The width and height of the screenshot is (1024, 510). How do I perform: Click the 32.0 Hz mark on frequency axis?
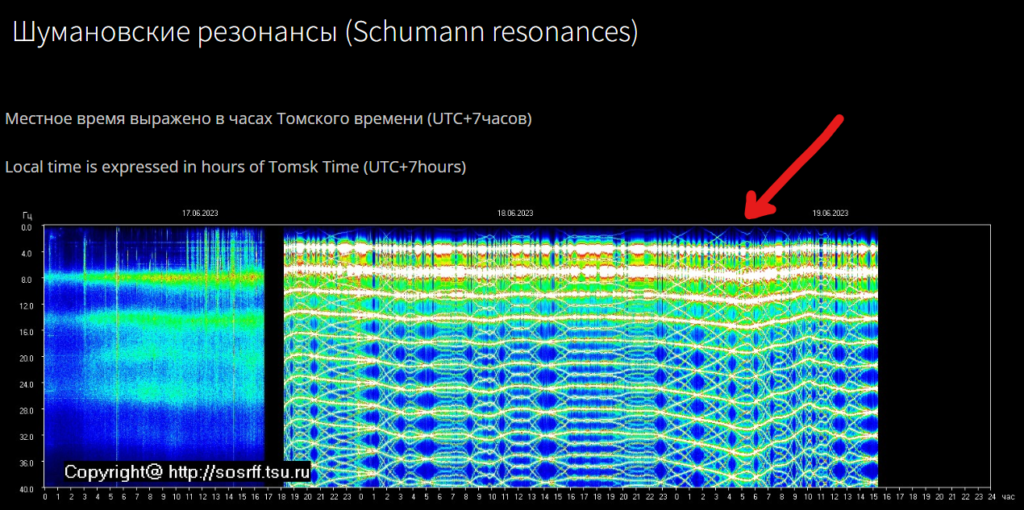[x=26, y=437]
